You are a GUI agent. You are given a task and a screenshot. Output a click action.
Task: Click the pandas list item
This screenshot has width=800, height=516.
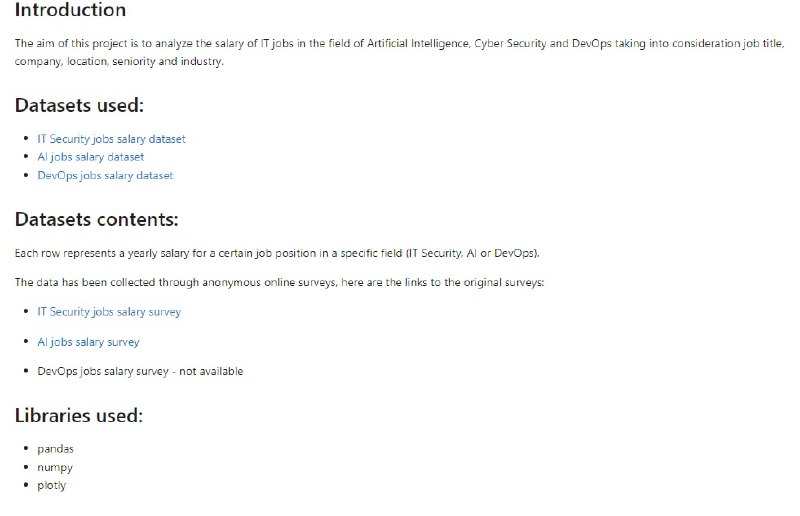click(x=55, y=449)
